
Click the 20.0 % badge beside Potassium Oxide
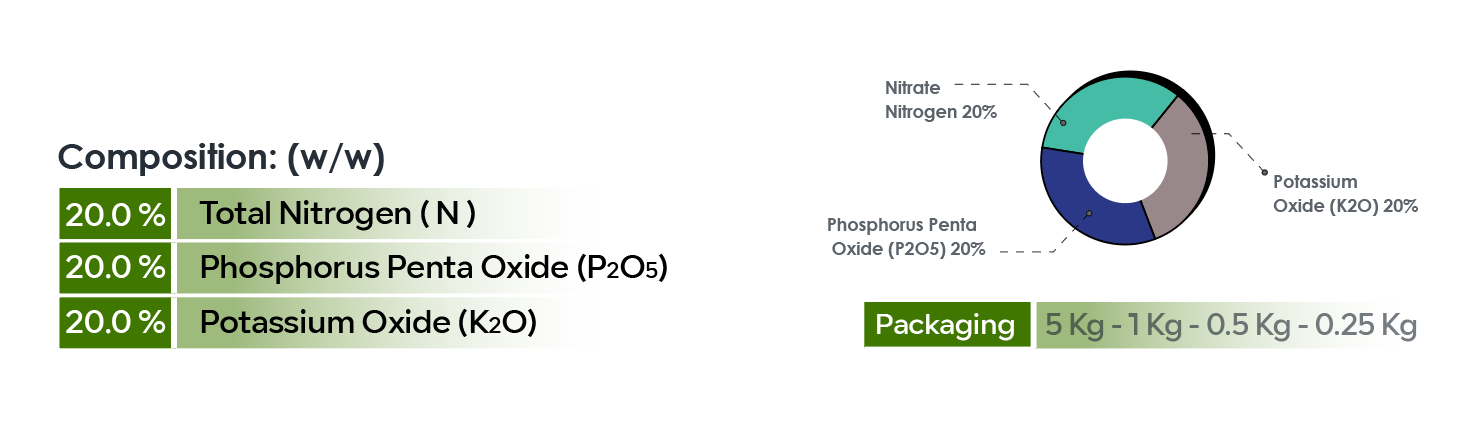pos(115,323)
